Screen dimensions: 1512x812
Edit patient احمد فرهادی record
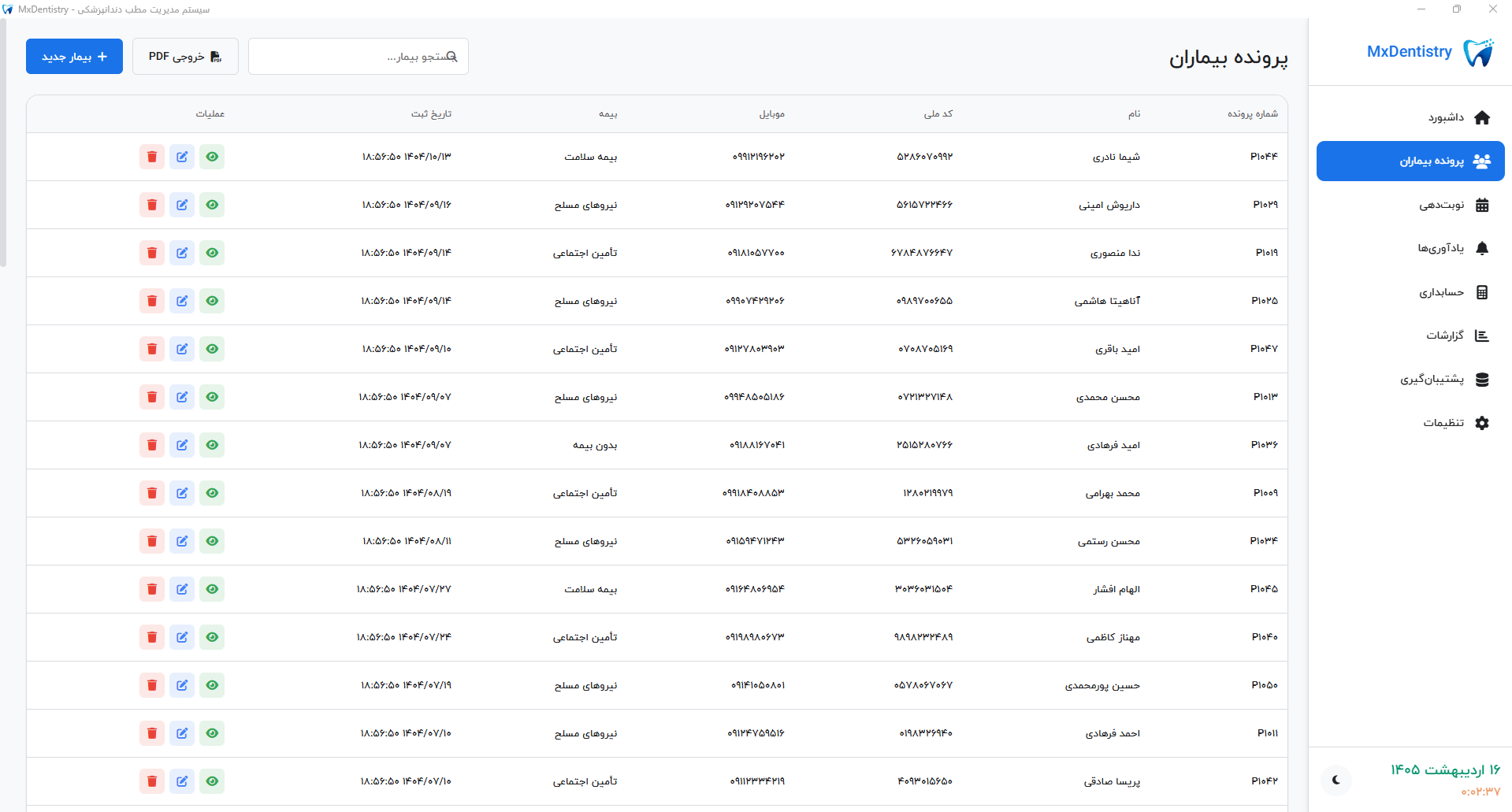(182, 733)
